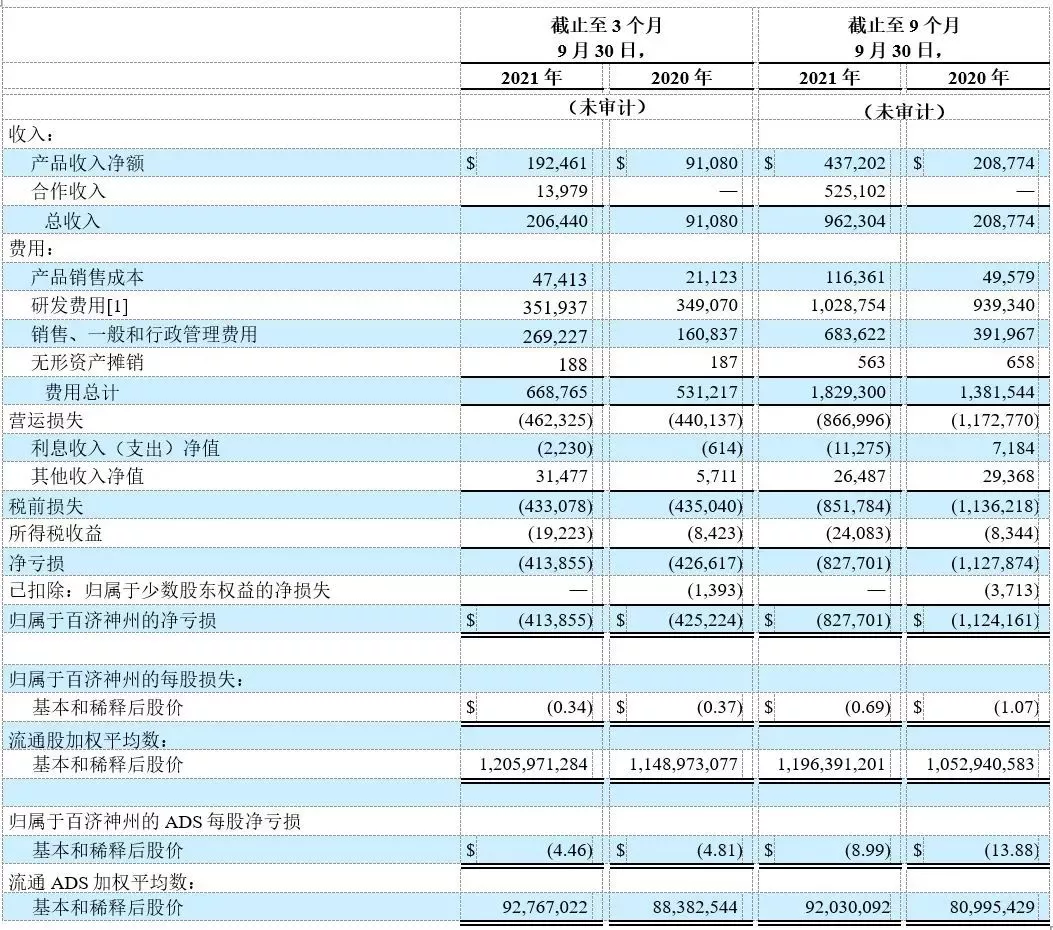Click the R&D expense value 351,937
This screenshot has width=1053, height=930.
(x=555, y=308)
